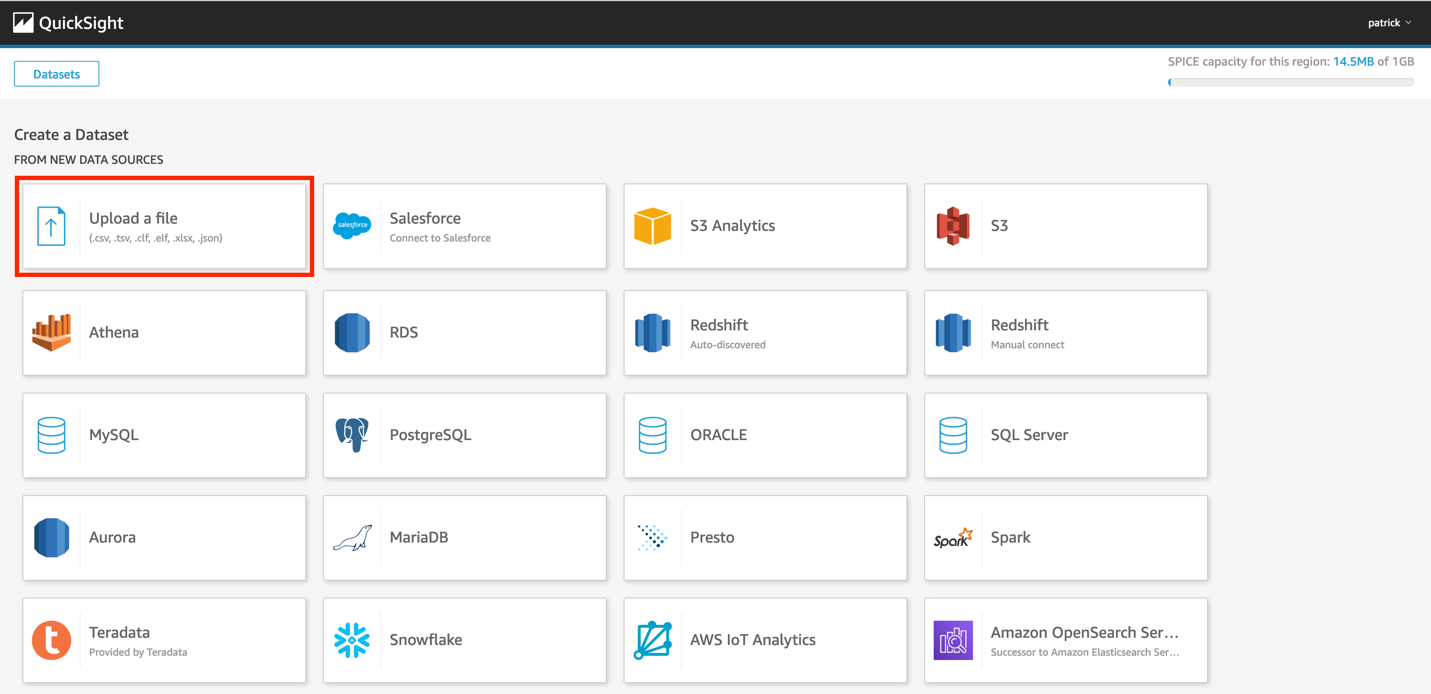Select the Athena data source card

click(164, 333)
